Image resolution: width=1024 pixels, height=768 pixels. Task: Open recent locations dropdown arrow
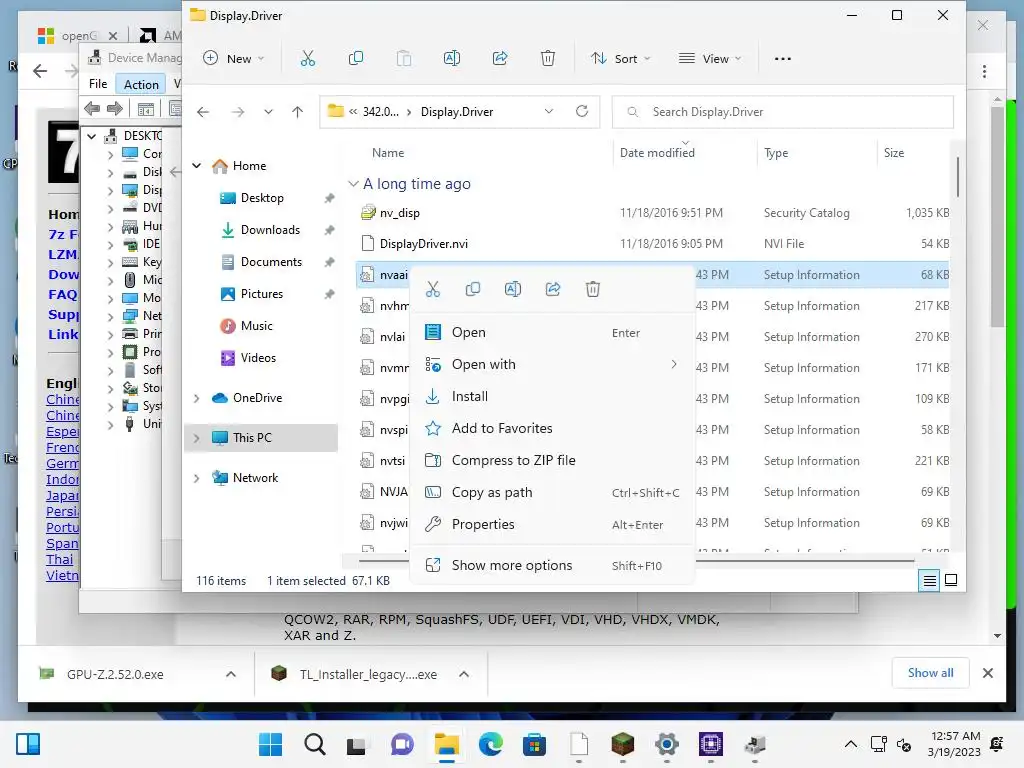coord(268,112)
